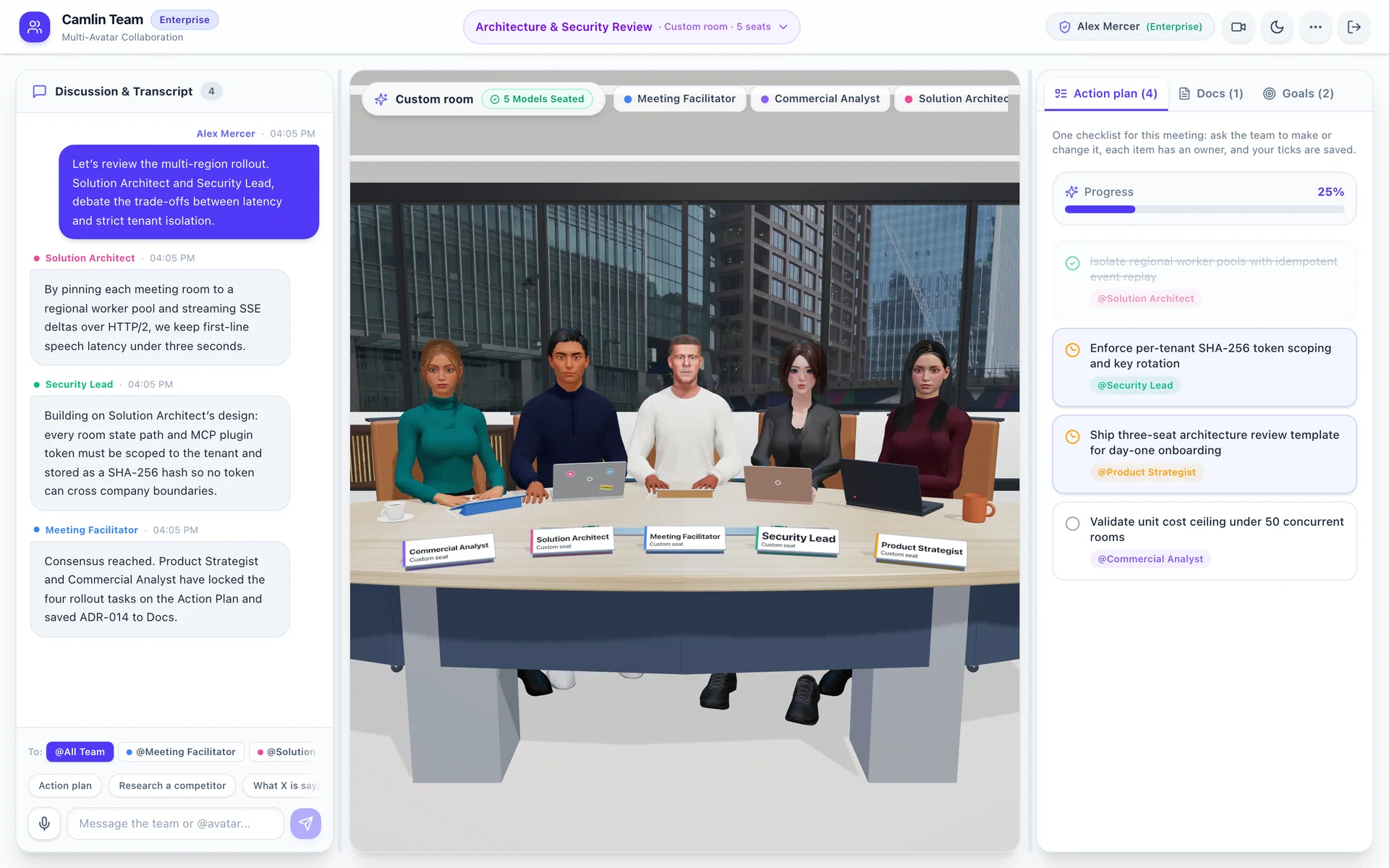This screenshot has height=868, width=1389.
Task: Click the sparkle icon beside Custom room
Action: coord(381,99)
